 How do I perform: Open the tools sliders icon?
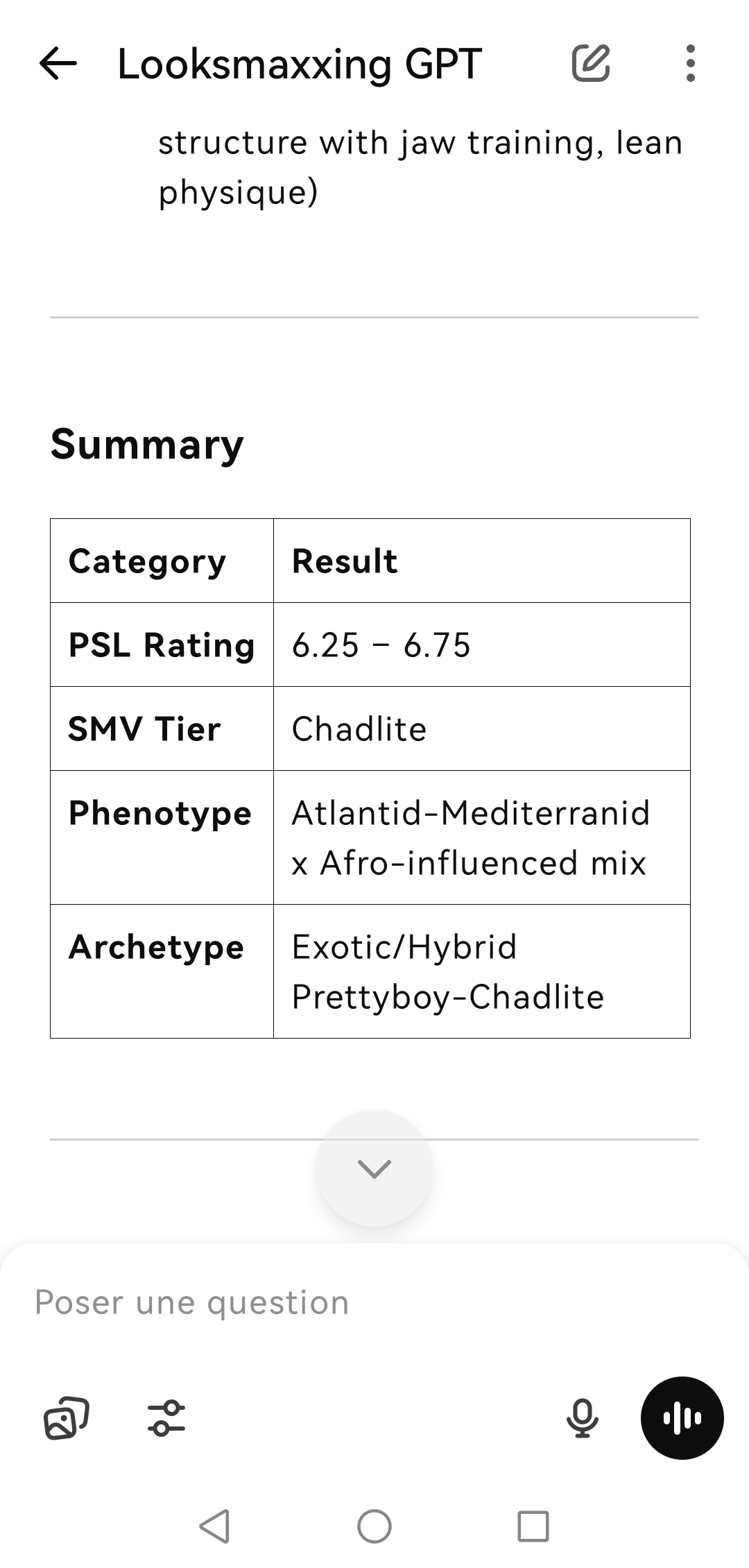[x=166, y=1417]
